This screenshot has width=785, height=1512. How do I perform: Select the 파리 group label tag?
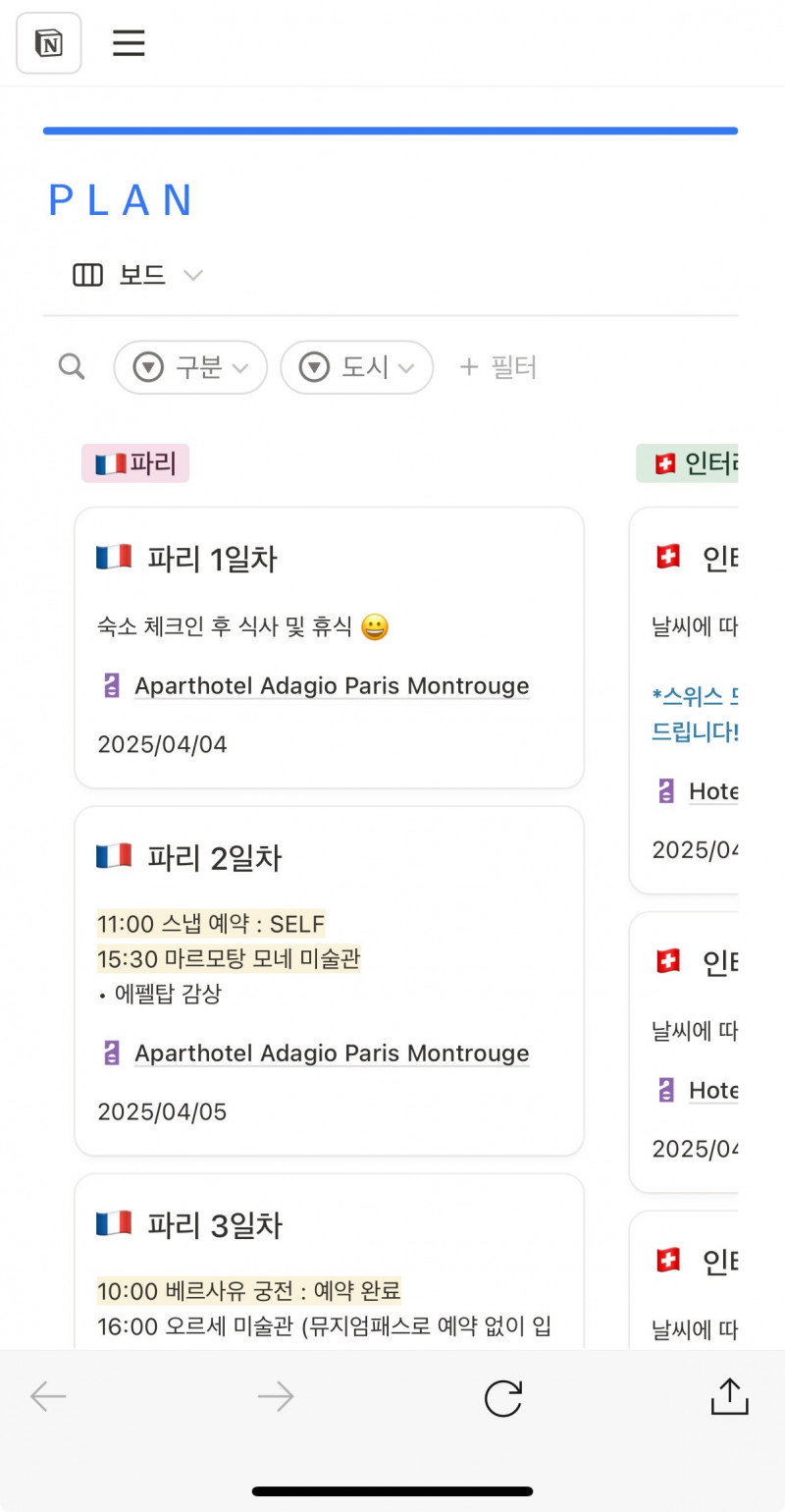click(x=135, y=463)
